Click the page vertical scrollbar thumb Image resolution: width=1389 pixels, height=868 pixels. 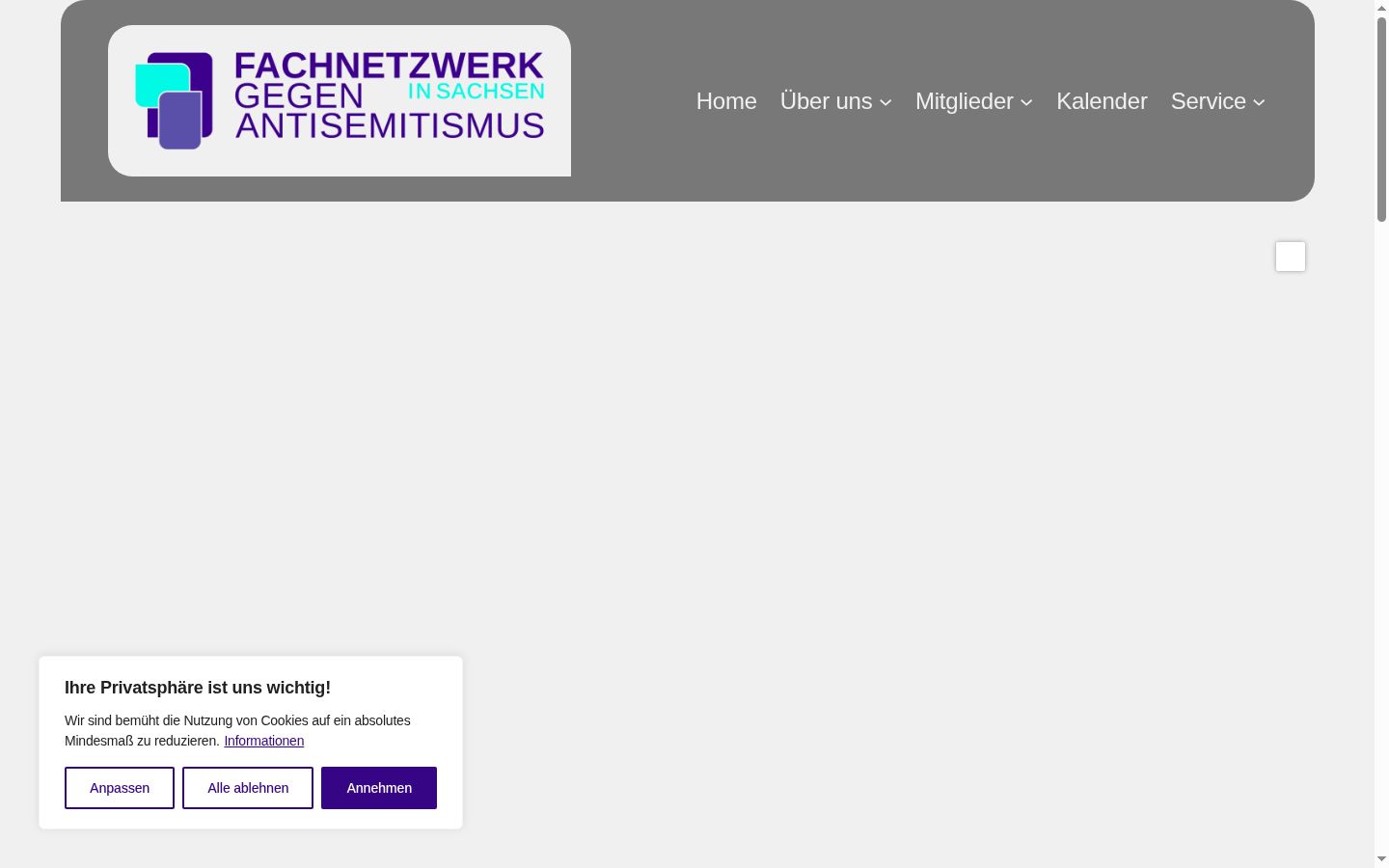pos(1381,121)
